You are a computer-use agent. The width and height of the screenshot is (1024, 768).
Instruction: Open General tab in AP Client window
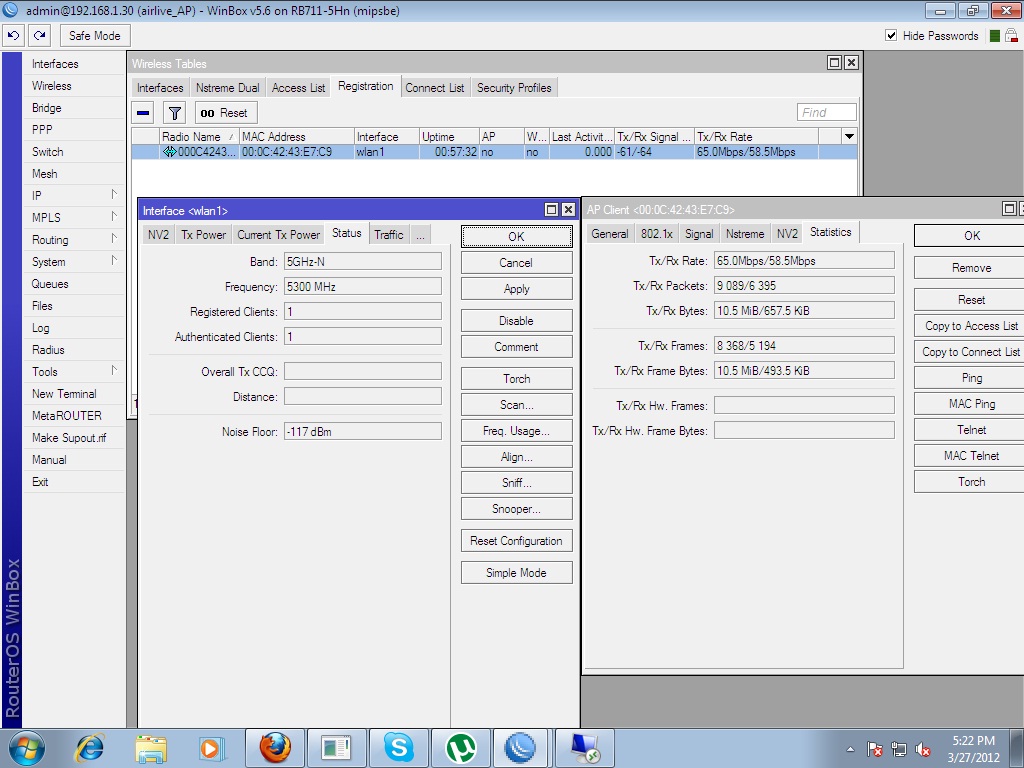pyautogui.click(x=609, y=234)
